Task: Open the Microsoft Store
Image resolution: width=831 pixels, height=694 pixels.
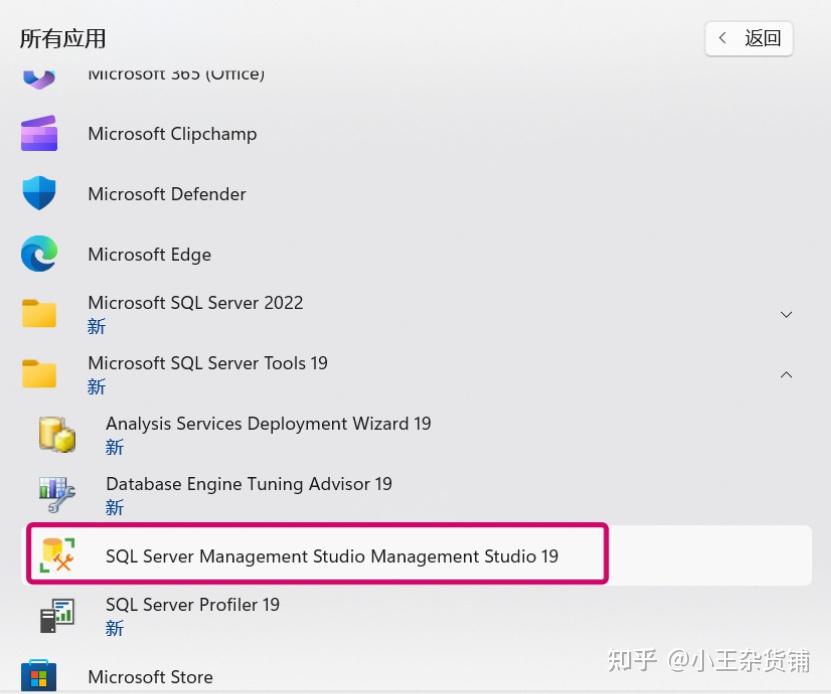Action: coord(150,677)
